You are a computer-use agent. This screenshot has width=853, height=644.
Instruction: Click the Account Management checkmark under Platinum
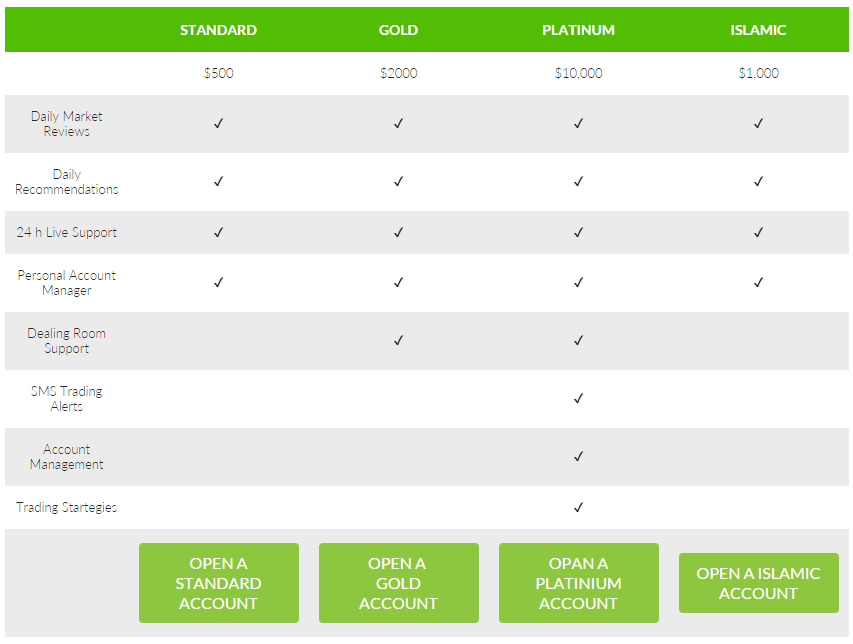(x=578, y=456)
